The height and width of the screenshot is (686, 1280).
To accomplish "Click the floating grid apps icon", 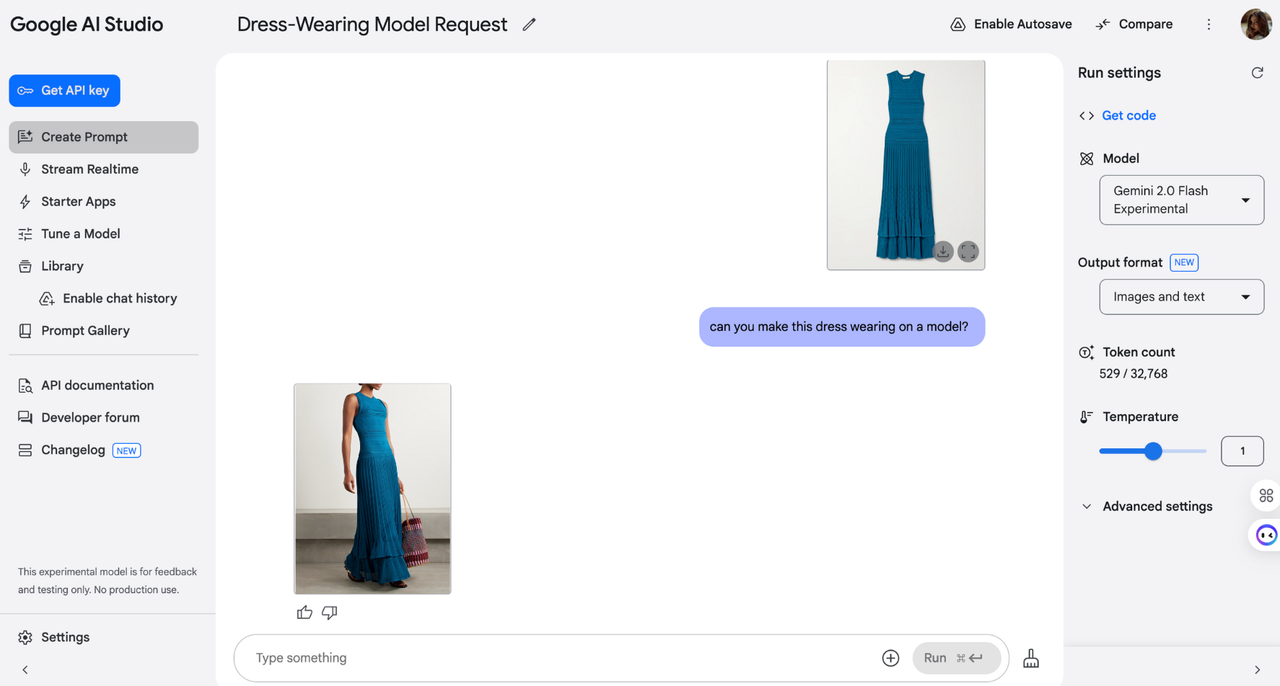I will 1266,495.
